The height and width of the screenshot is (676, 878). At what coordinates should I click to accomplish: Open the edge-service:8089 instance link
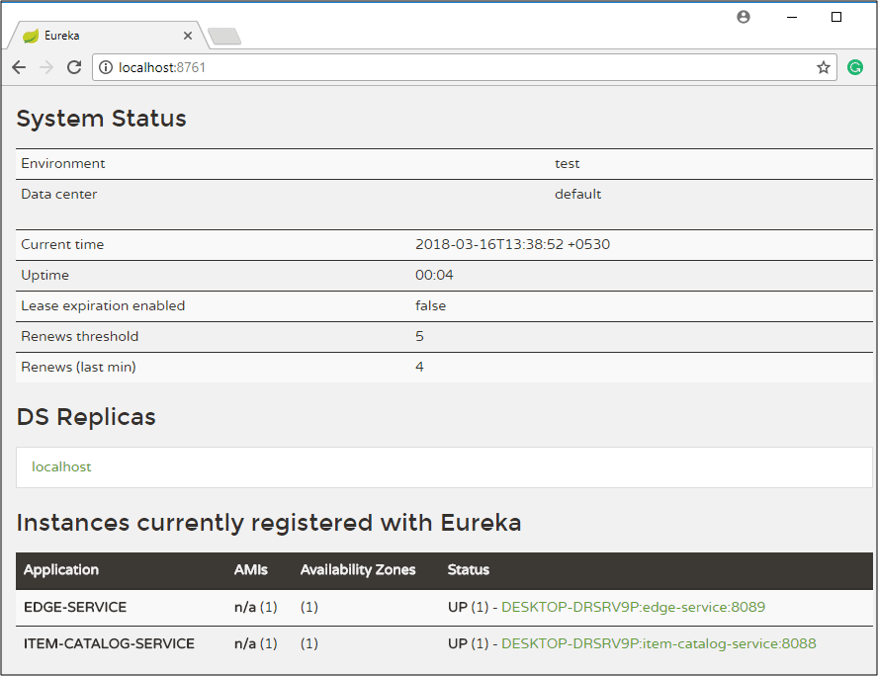[633, 607]
